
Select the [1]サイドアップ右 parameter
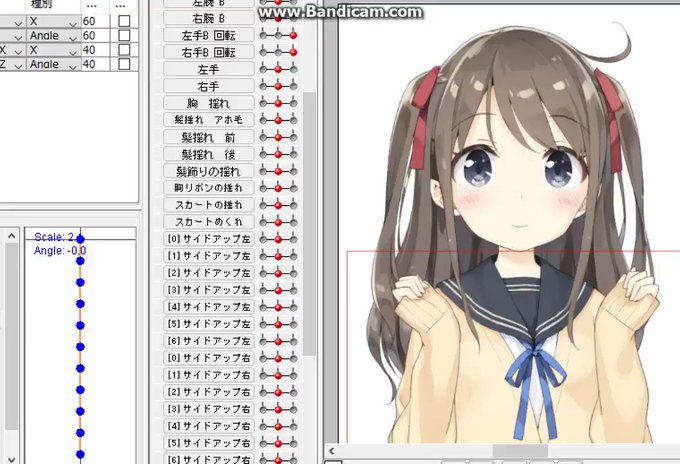[209, 375]
